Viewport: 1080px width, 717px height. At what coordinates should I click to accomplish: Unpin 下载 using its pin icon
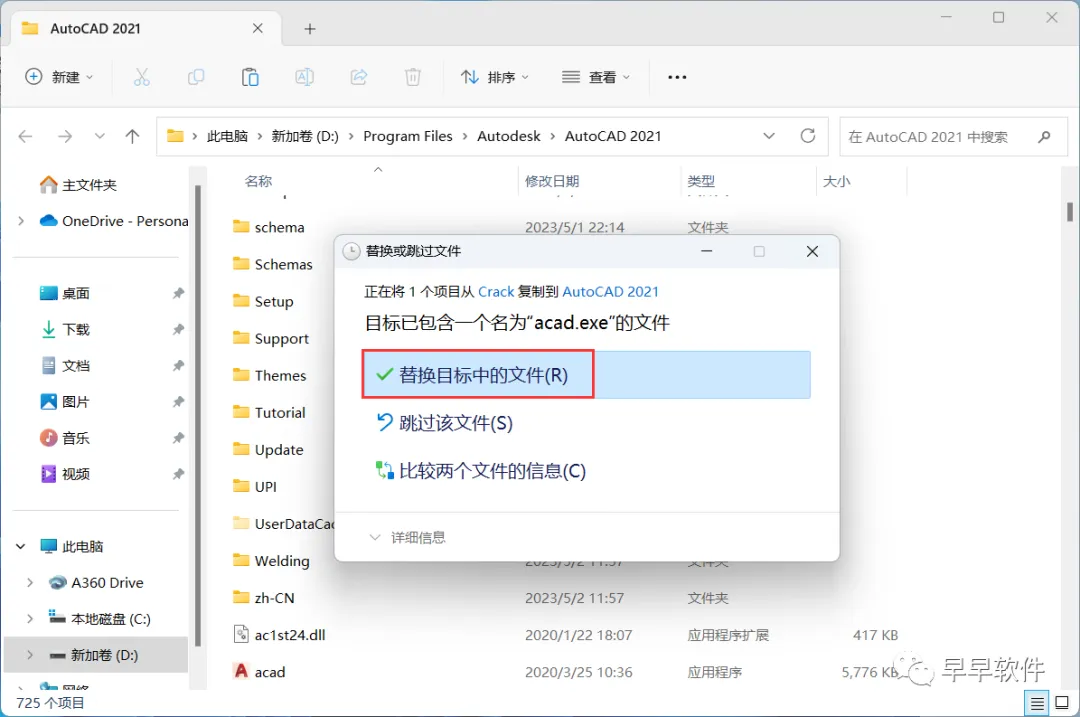178,329
